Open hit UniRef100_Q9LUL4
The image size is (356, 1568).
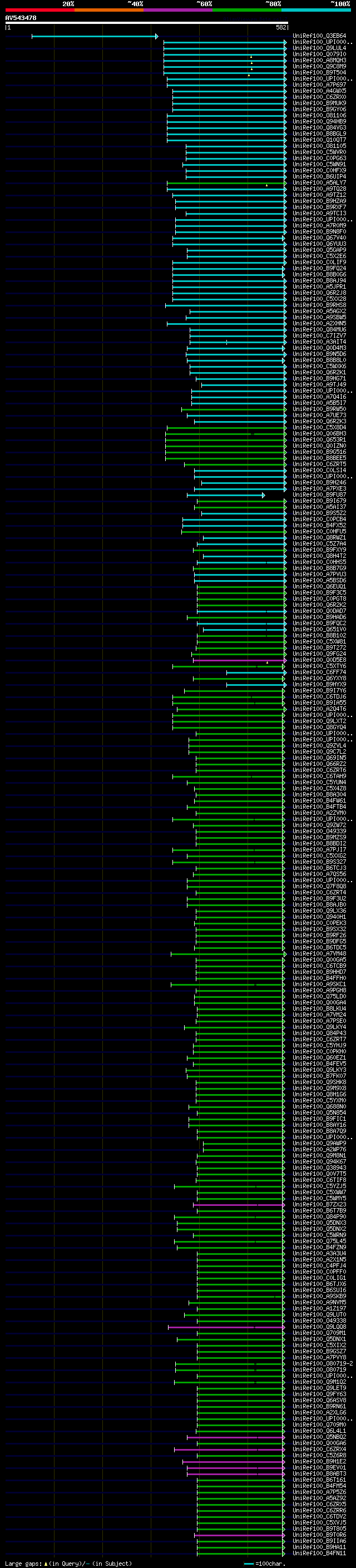pyautogui.click(x=319, y=48)
